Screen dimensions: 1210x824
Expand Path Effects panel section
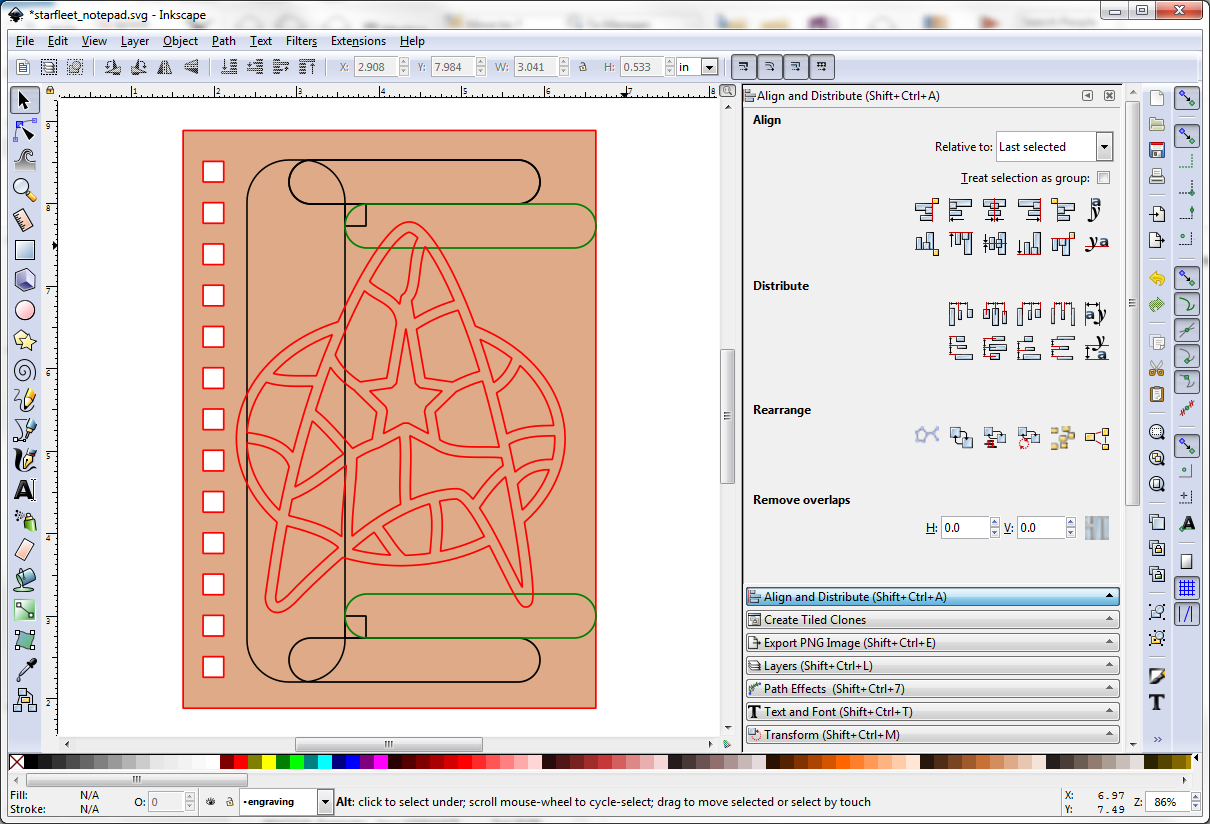click(x=932, y=689)
